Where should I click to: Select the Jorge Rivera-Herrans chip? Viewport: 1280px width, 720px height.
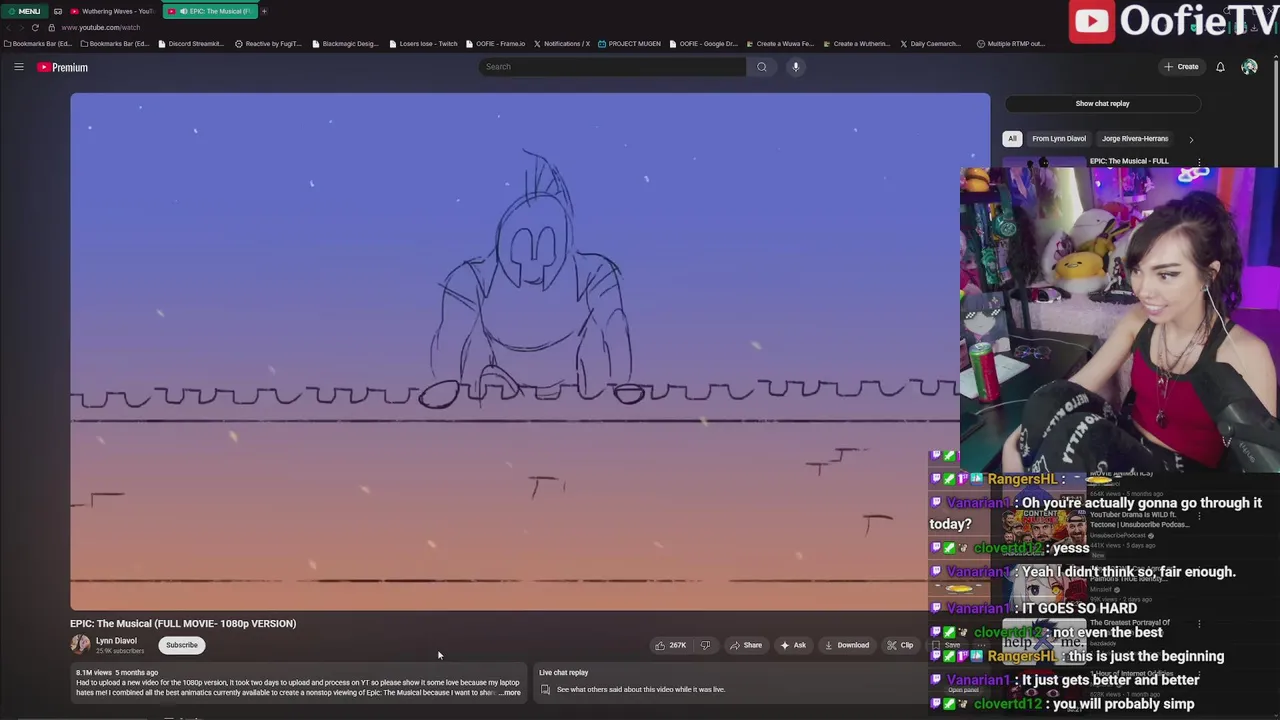tap(1135, 139)
